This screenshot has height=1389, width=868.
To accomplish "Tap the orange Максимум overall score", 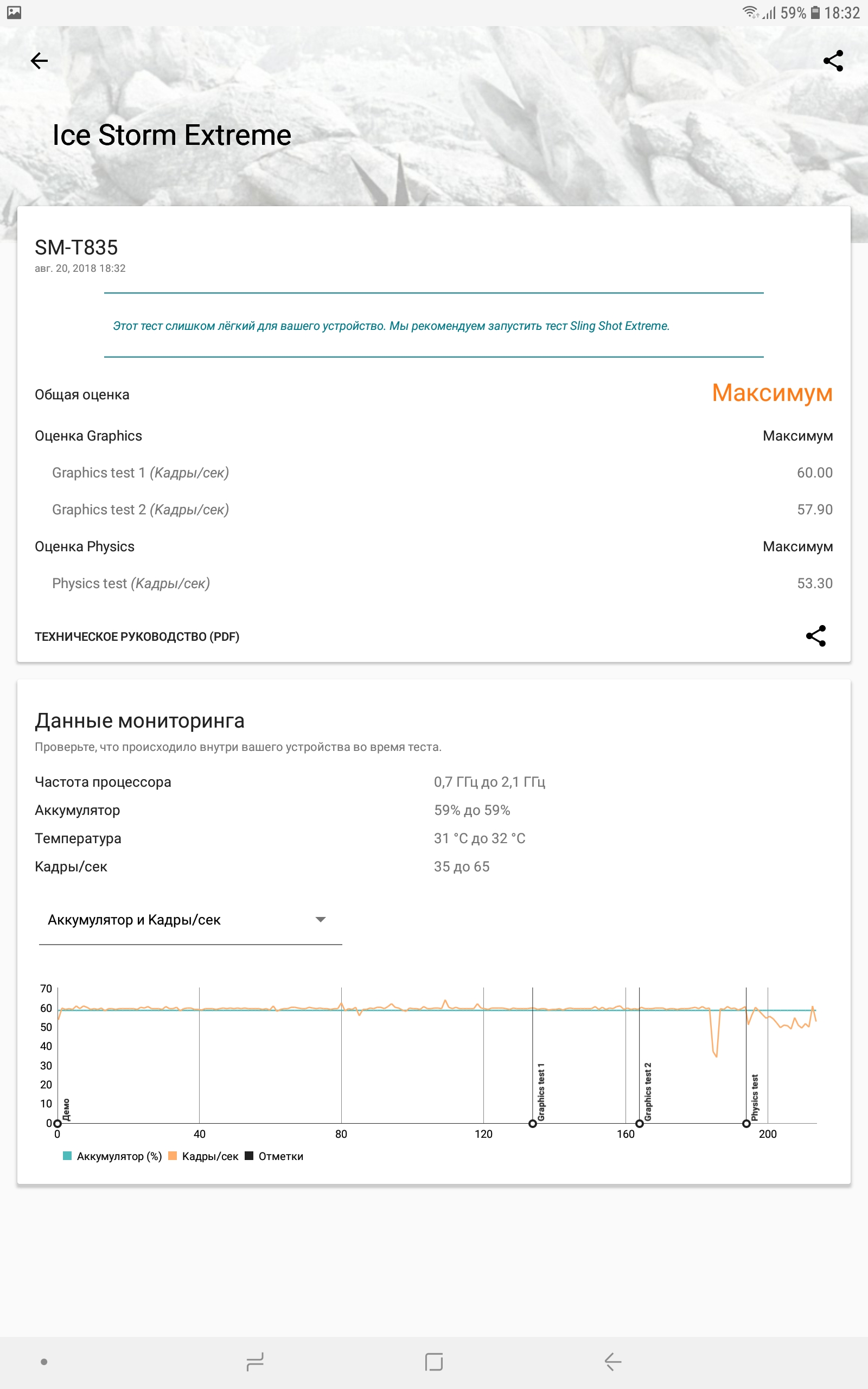I will click(771, 393).
